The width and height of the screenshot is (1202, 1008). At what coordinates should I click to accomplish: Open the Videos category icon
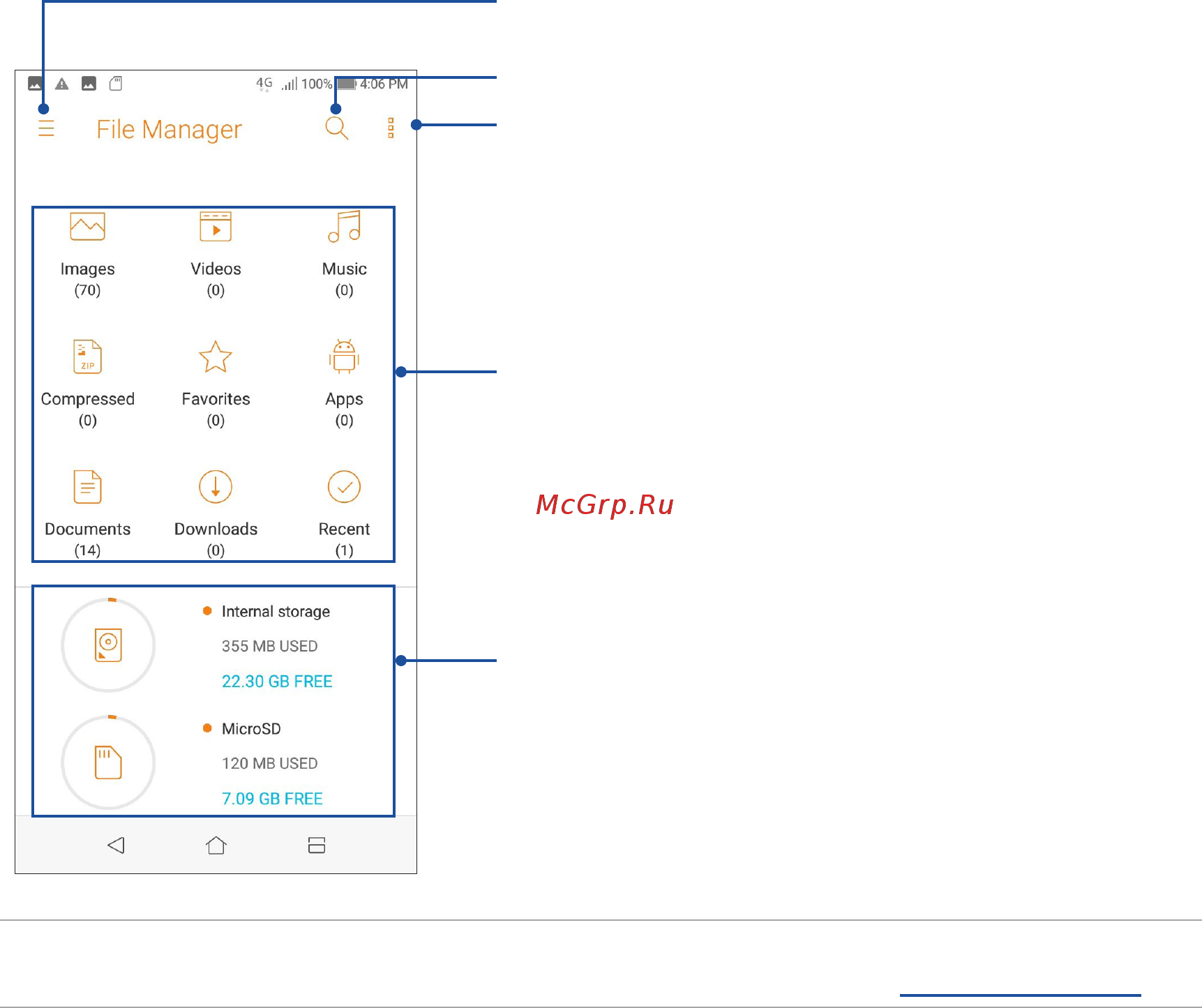pyautogui.click(x=216, y=226)
